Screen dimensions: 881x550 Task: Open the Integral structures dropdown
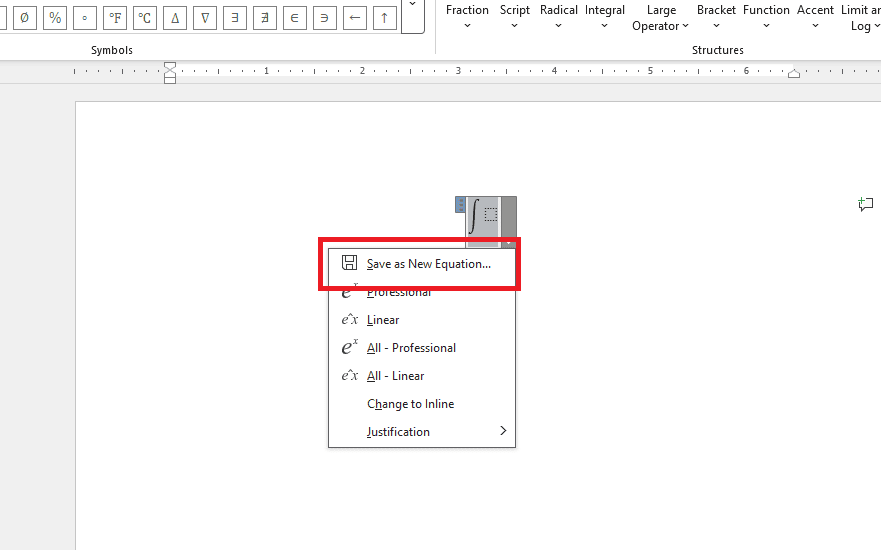[x=605, y=17]
